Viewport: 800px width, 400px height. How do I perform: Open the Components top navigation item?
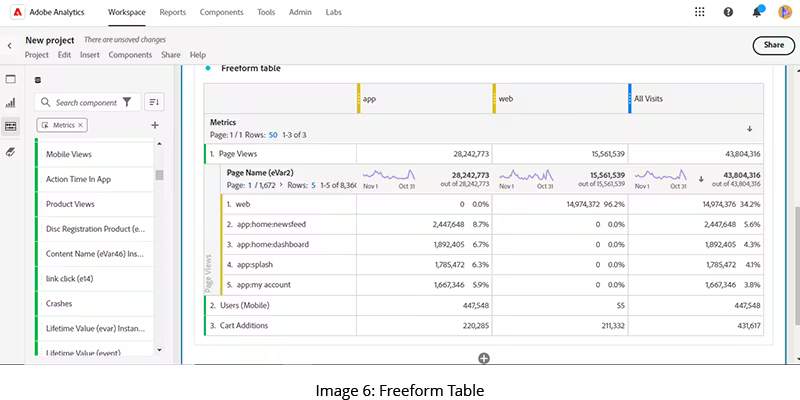coord(221,12)
